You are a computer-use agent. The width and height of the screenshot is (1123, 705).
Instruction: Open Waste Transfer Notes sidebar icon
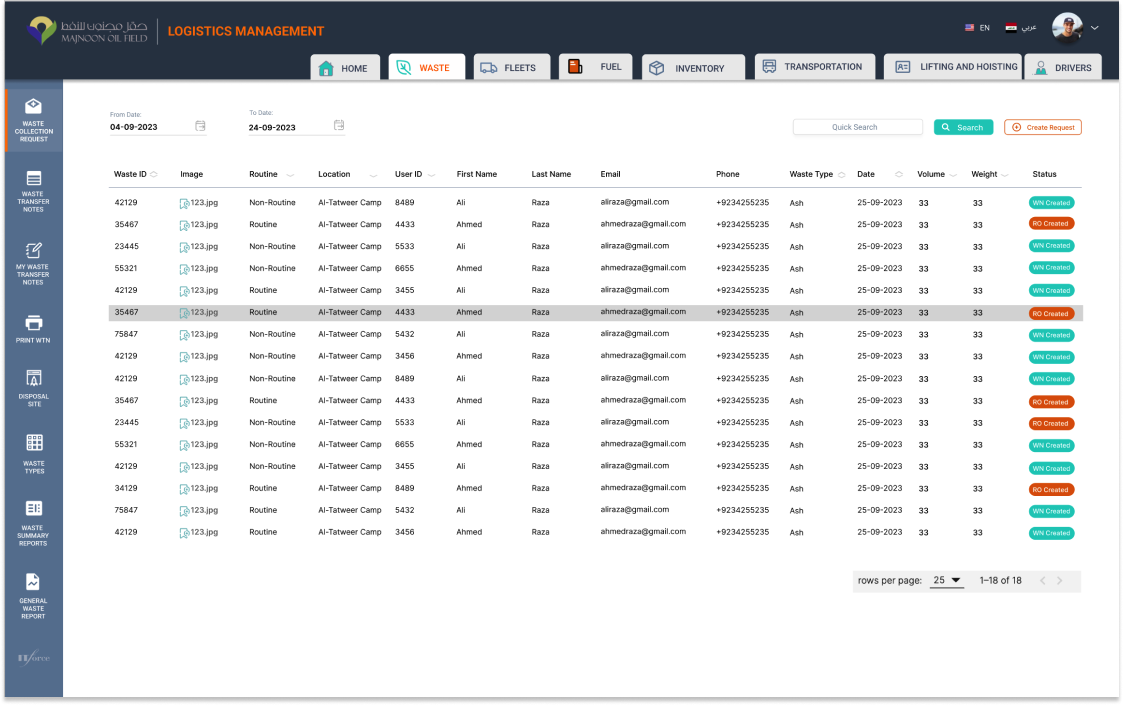[x=33, y=178]
